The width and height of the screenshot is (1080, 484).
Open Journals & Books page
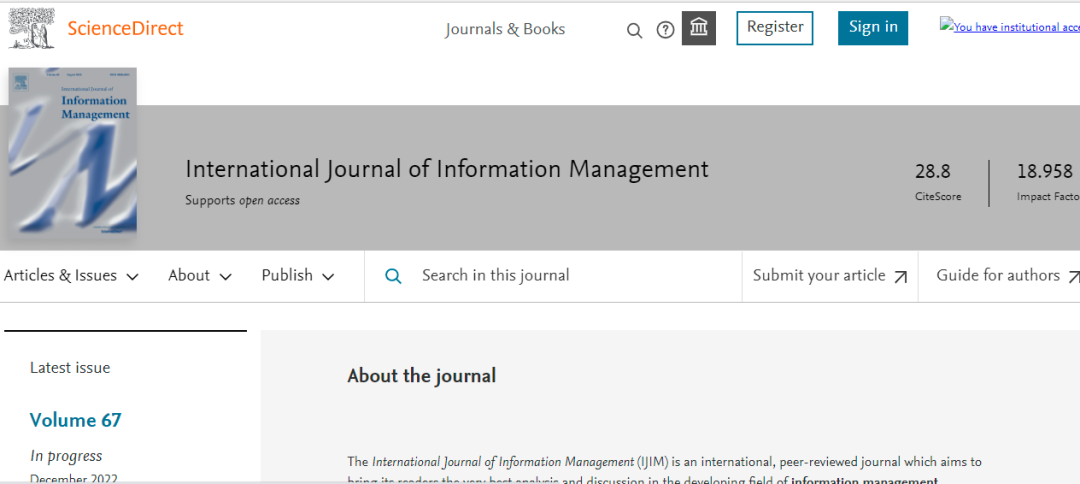pyautogui.click(x=505, y=29)
